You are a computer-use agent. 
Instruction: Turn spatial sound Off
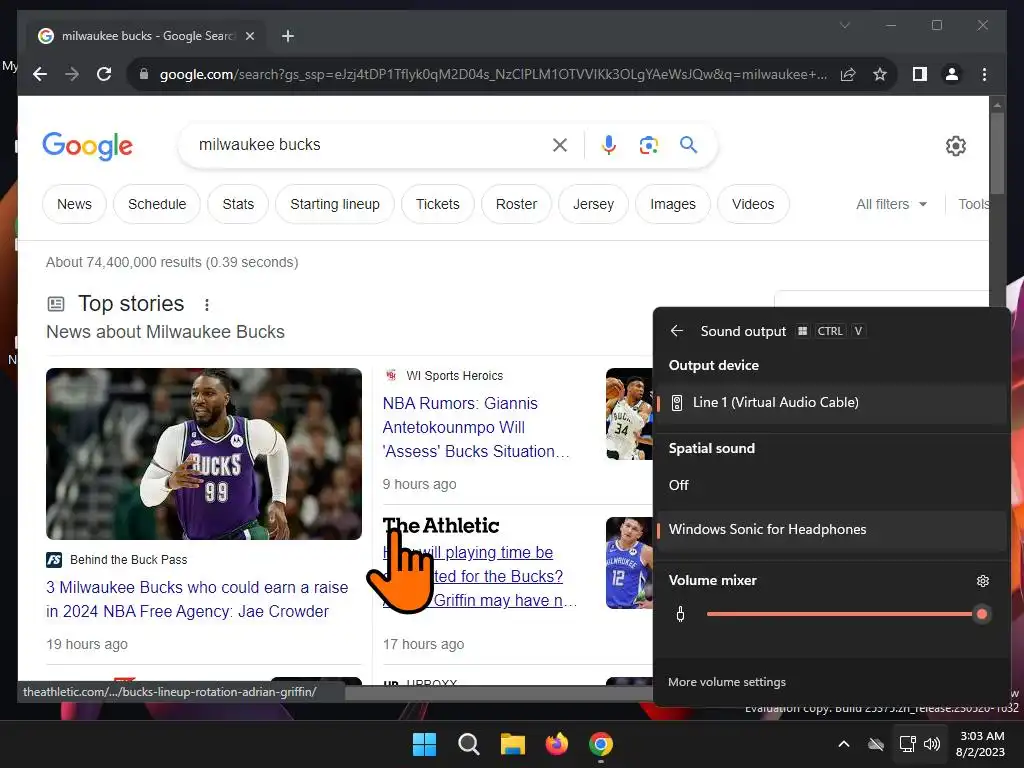point(831,485)
